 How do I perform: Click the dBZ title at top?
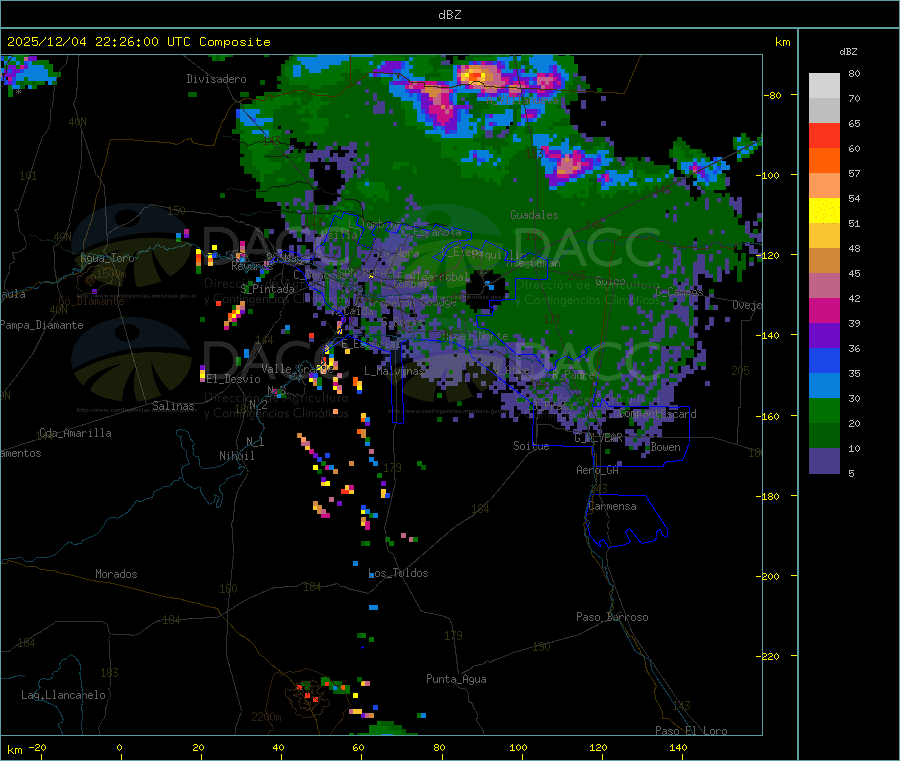pos(449,15)
